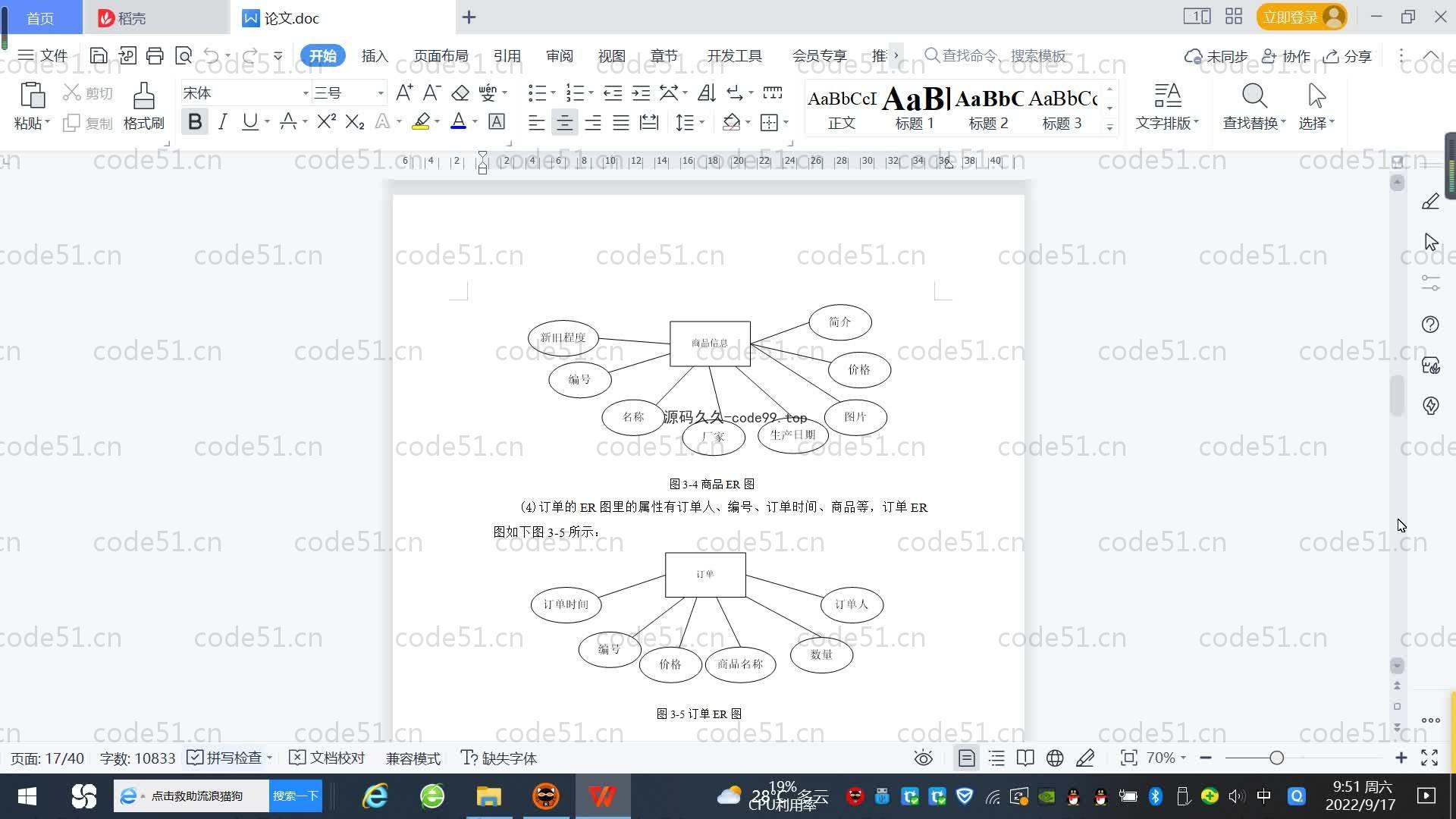Open Print Preview icon

click(x=184, y=55)
